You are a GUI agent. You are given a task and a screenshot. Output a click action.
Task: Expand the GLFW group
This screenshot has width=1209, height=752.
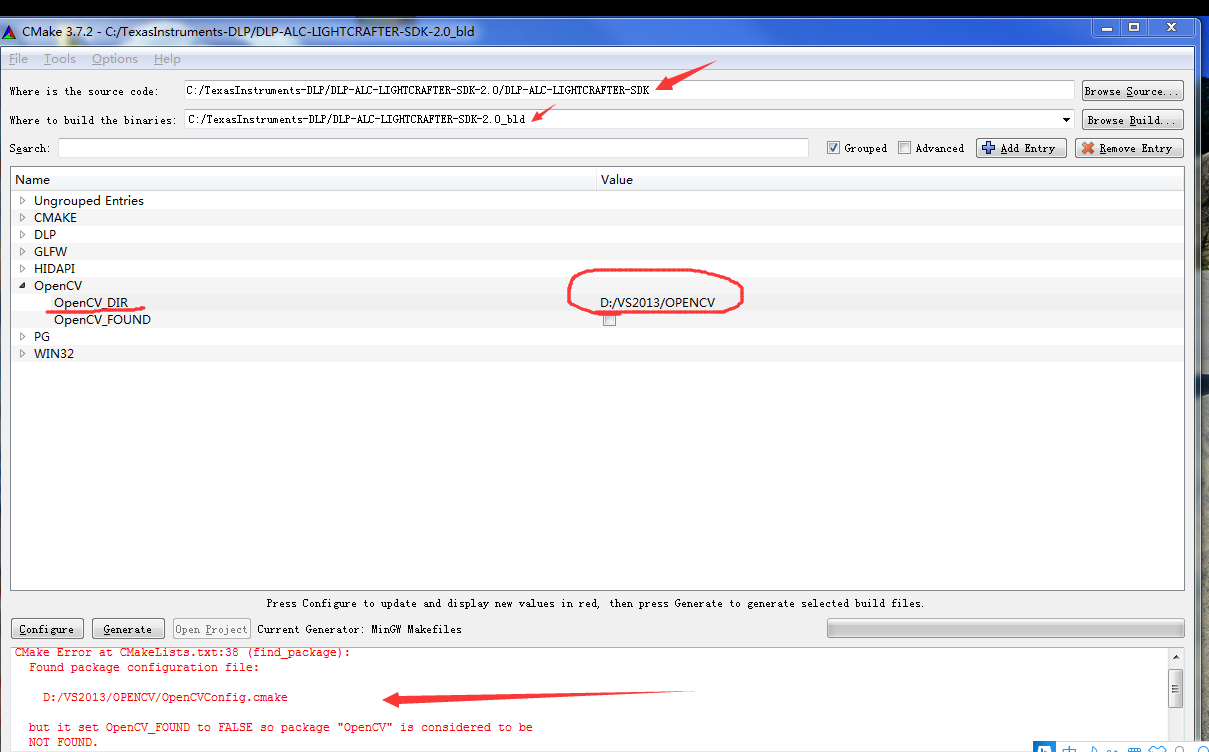23,252
